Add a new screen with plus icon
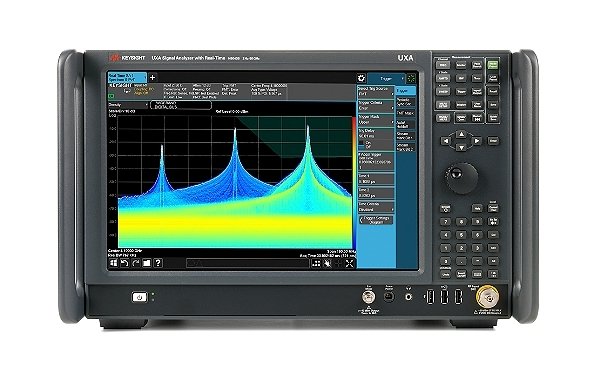 (152, 77)
